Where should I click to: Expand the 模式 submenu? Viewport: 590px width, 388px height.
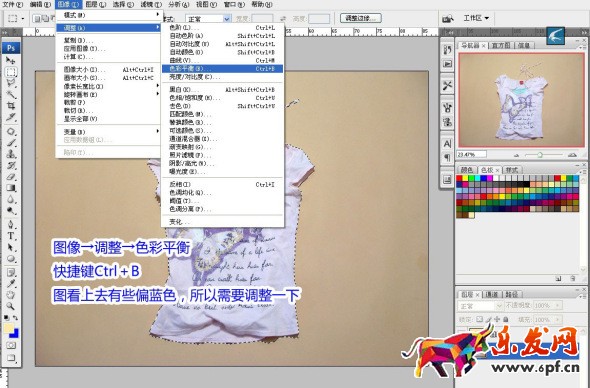pyautogui.click(x=108, y=15)
